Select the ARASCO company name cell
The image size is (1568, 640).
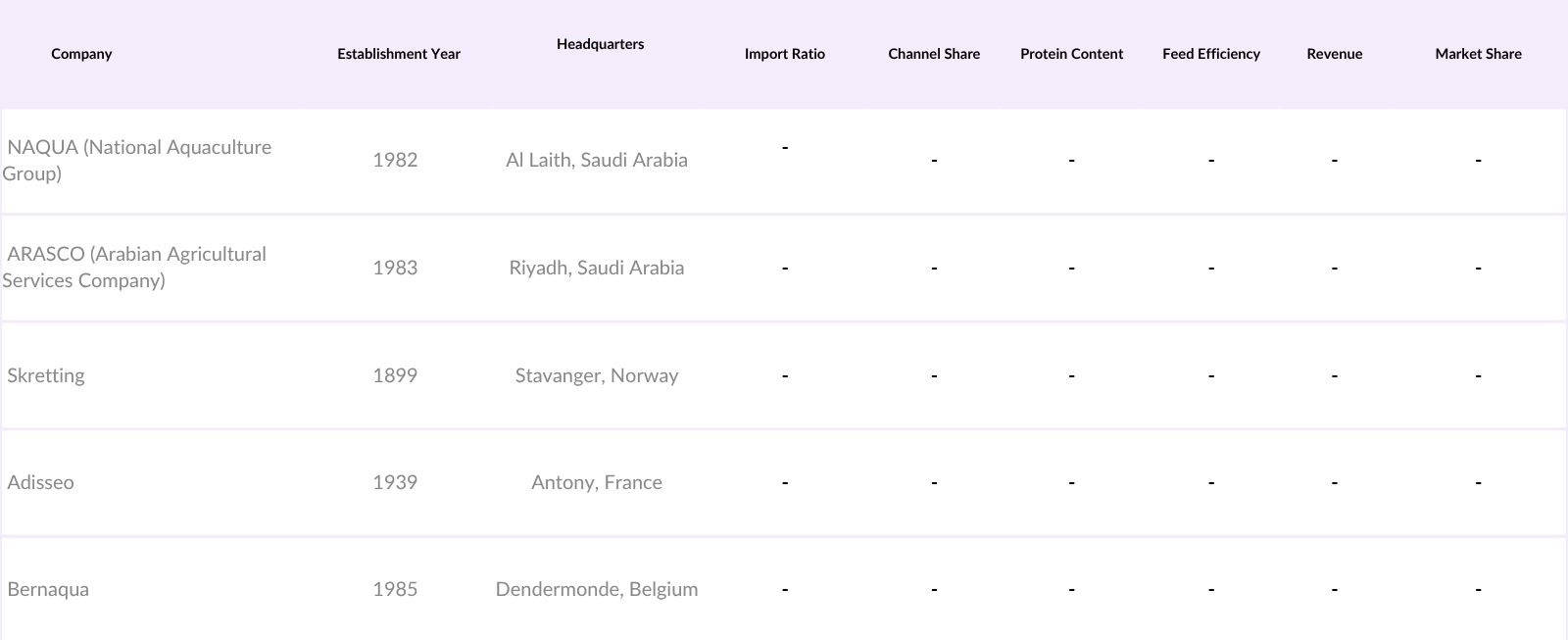pyautogui.click(x=135, y=267)
